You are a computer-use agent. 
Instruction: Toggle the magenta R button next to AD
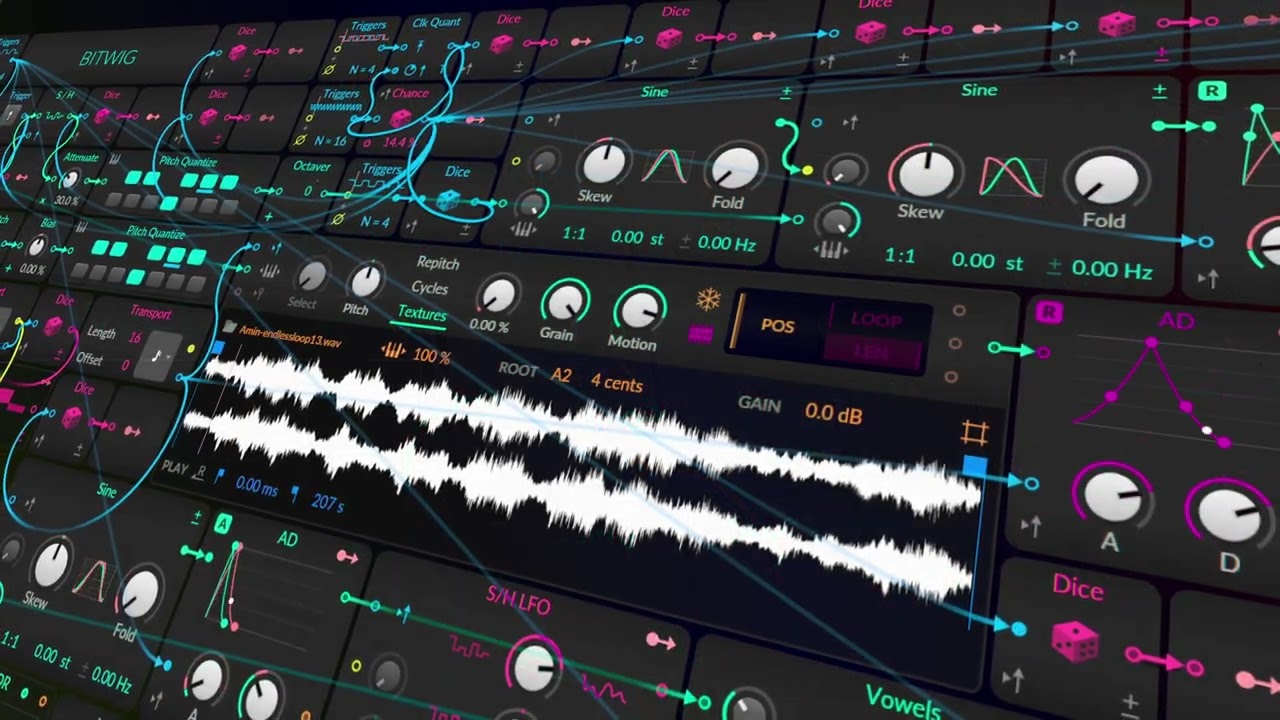(x=1049, y=313)
